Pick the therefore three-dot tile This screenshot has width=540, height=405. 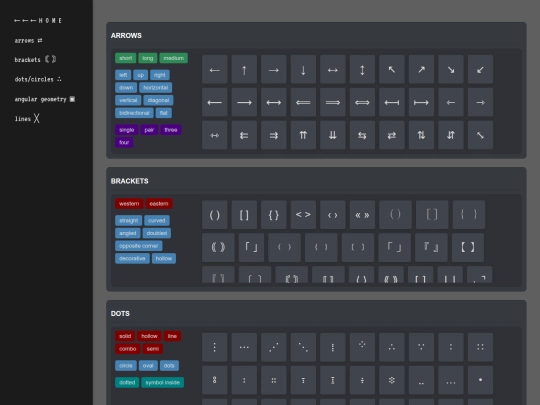tap(392, 347)
